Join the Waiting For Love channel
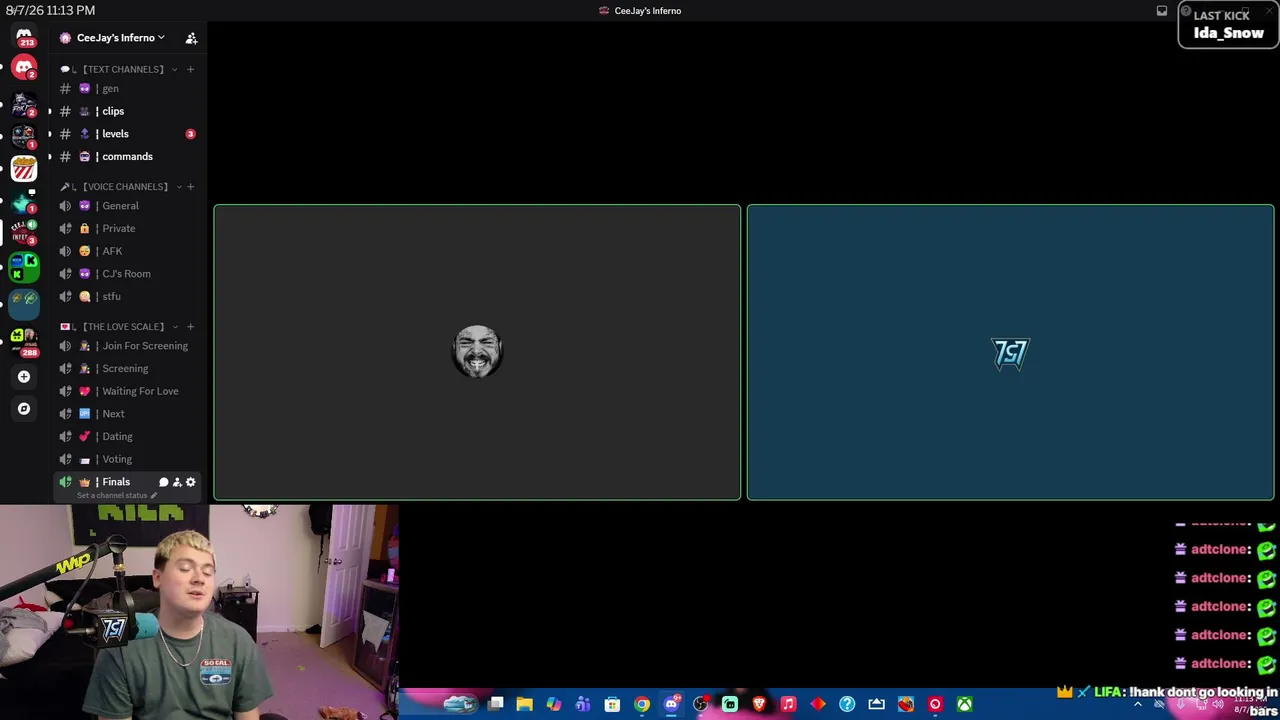The image size is (1280, 720). (128, 391)
